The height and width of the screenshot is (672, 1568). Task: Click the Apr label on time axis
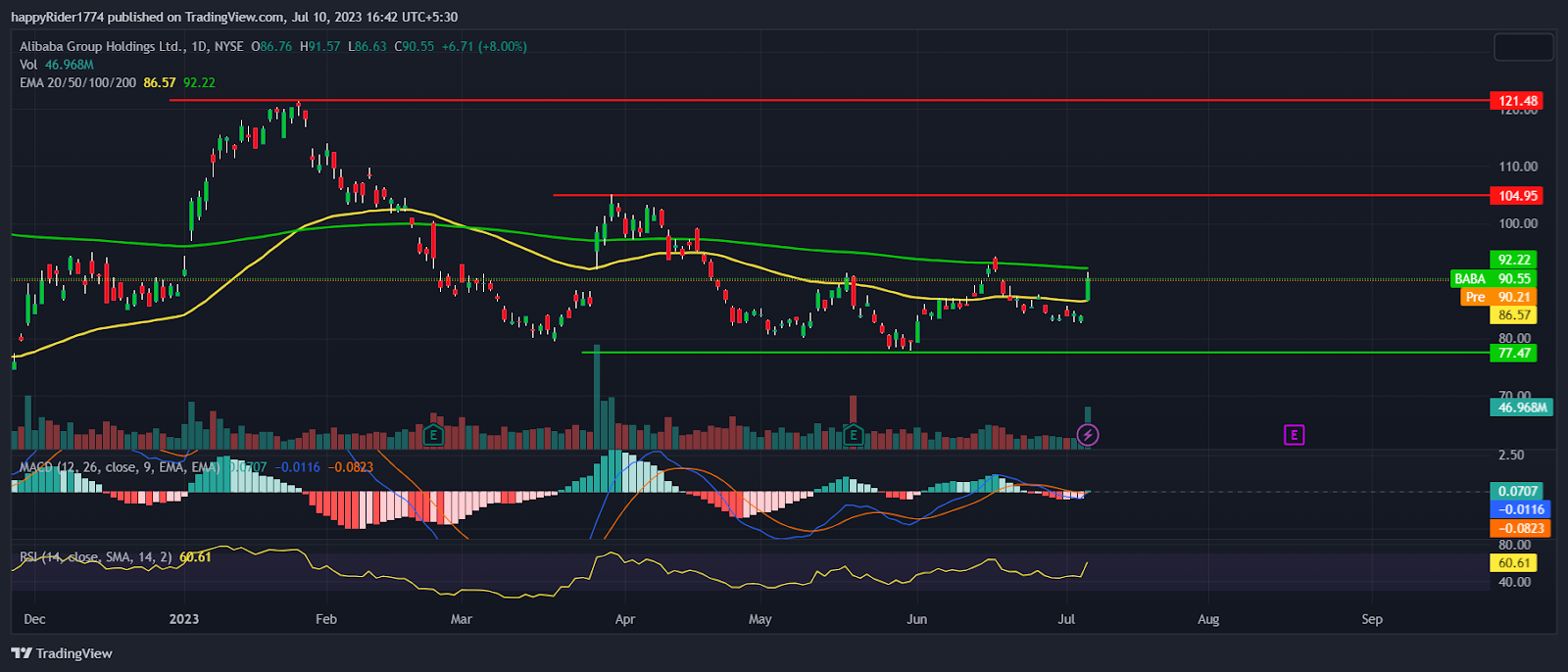[x=625, y=619]
